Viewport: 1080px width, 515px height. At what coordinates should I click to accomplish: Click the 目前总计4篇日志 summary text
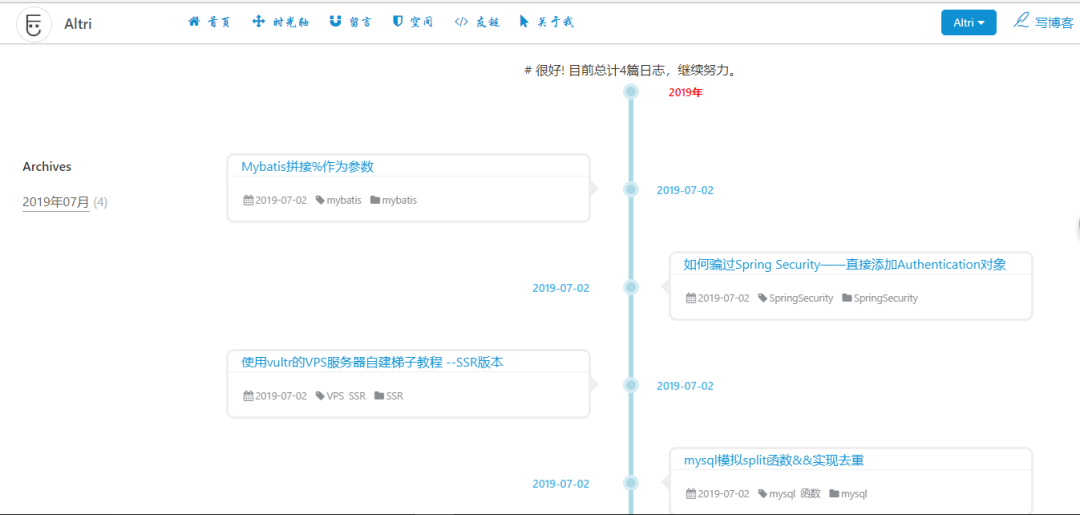pos(630,70)
